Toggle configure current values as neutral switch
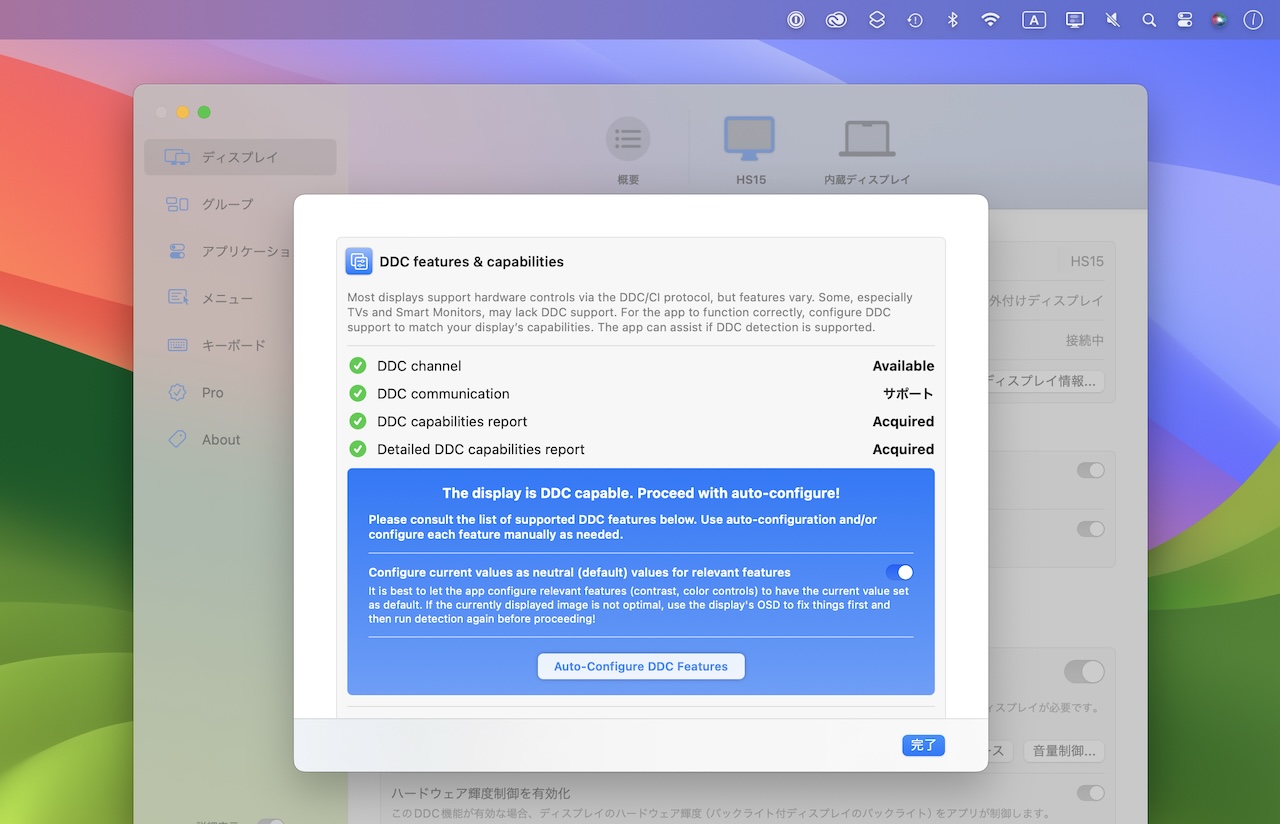The height and width of the screenshot is (824, 1280). coord(899,572)
